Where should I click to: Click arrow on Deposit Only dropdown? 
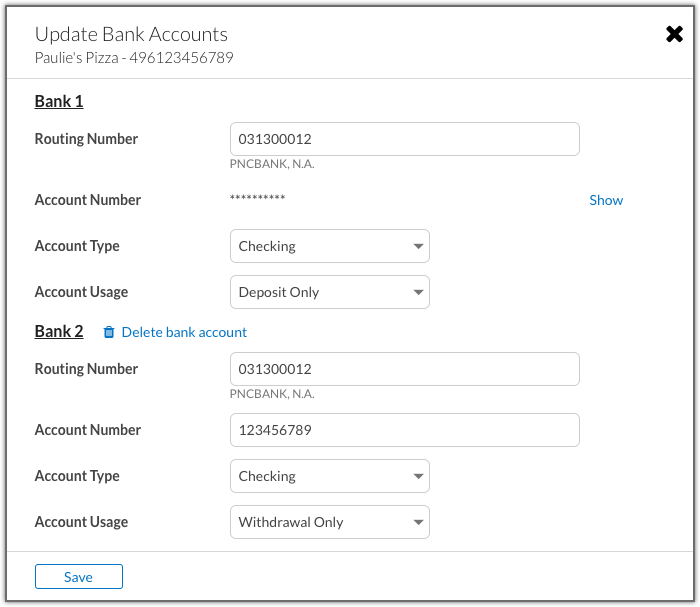(418, 292)
